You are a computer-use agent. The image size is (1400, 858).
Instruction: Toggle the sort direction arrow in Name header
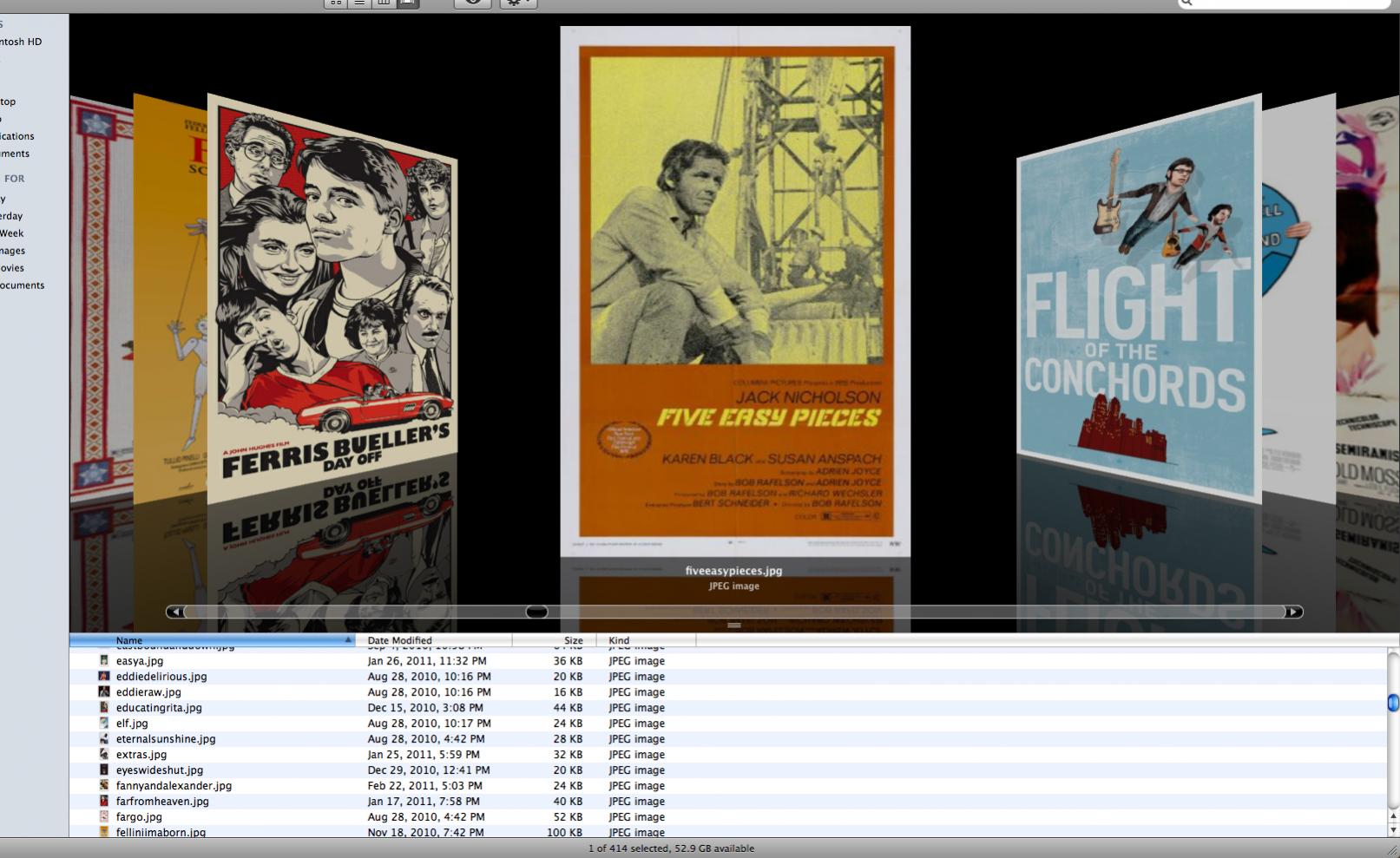[348, 640]
